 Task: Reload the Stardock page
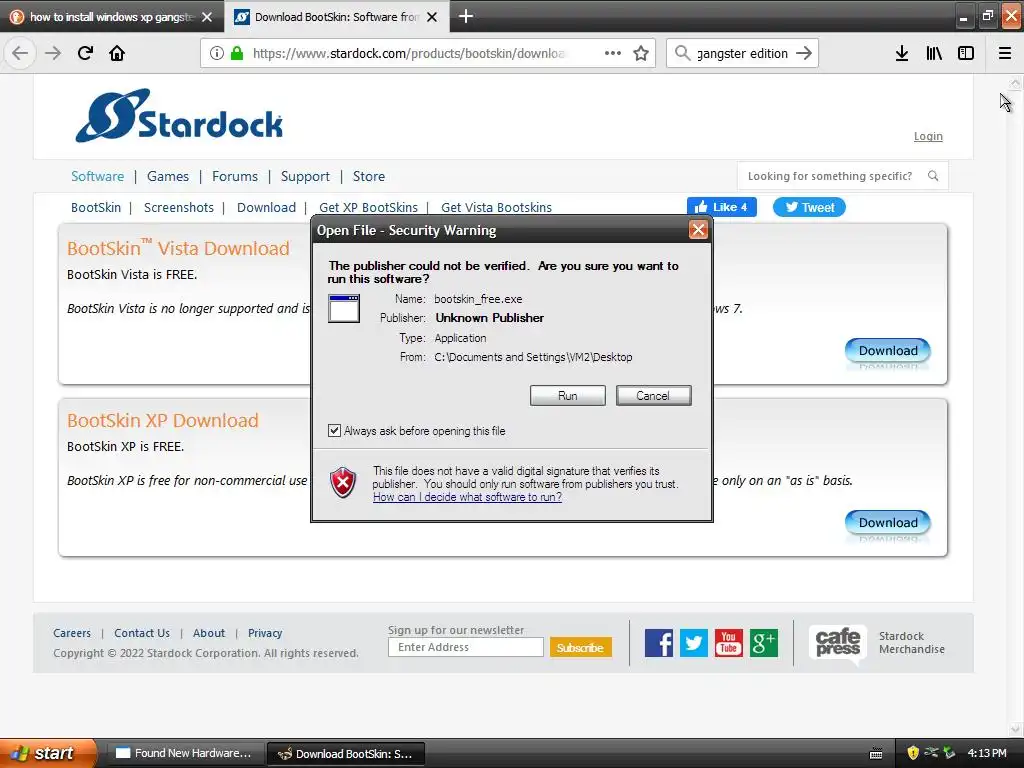click(x=85, y=53)
